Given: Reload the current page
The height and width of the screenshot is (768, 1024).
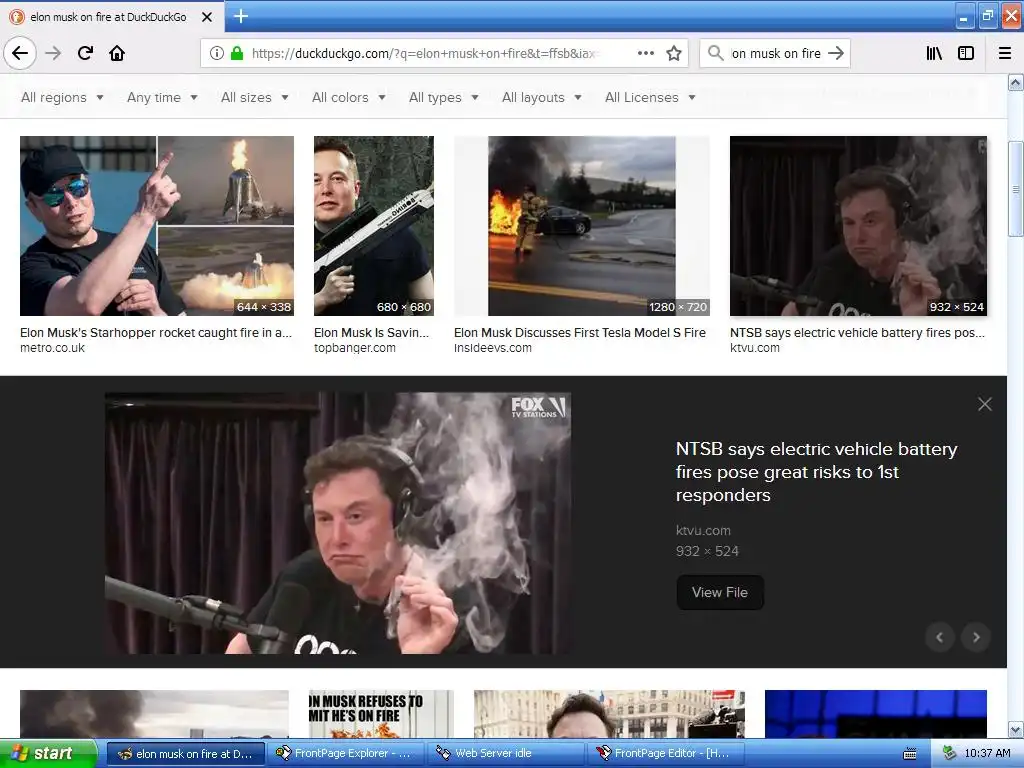Looking at the screenshot, I should [85, 53].
